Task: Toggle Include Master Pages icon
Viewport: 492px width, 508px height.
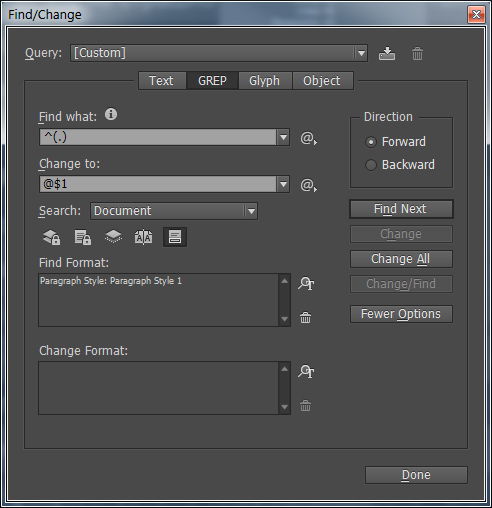Action: tap(143, 237)
